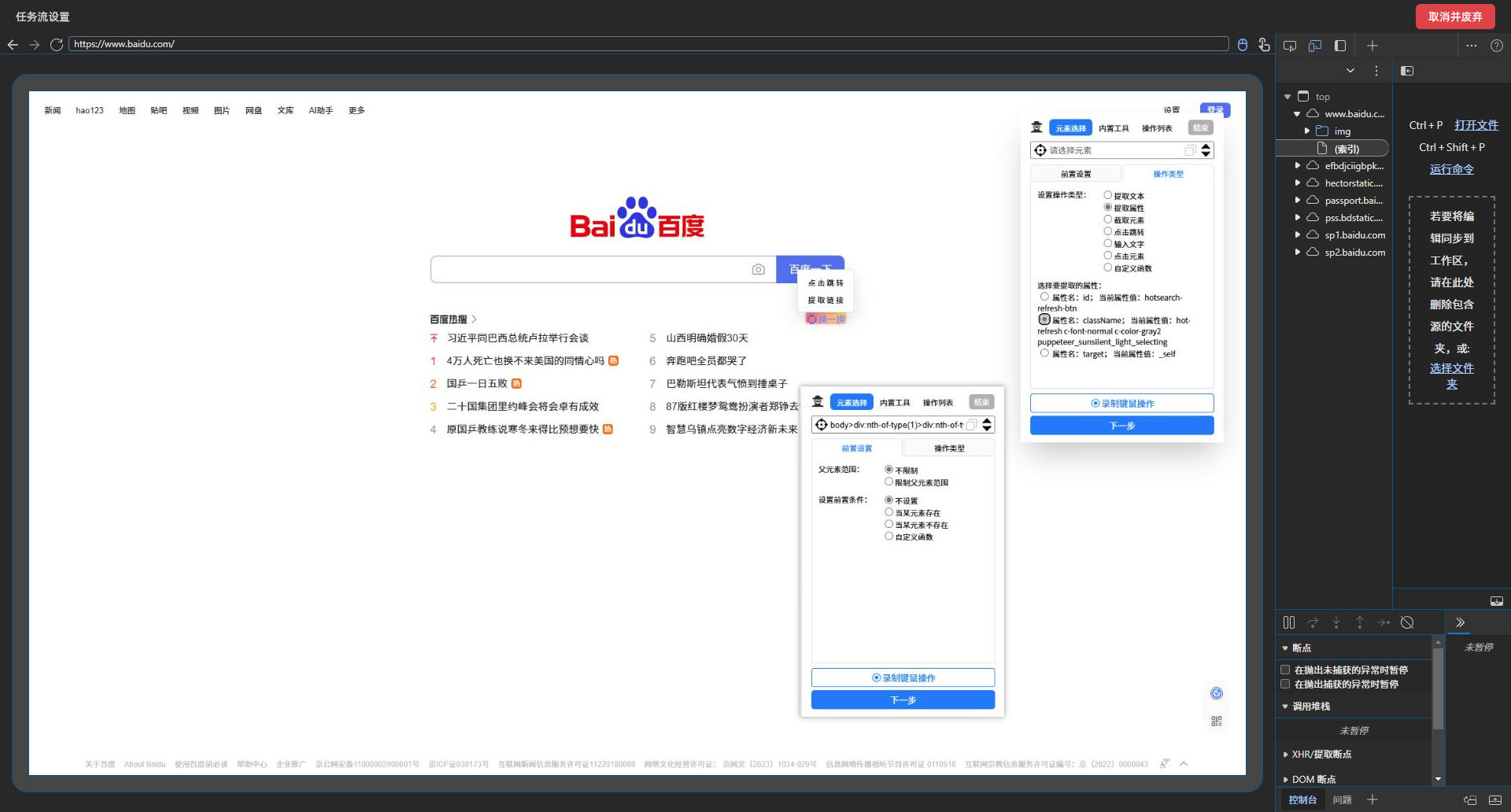Image resolution: width=1511 pixels, height=812 pixels.
Task: Click camera image-search icon in Baidu search box
Action: (x=759, y=269)
